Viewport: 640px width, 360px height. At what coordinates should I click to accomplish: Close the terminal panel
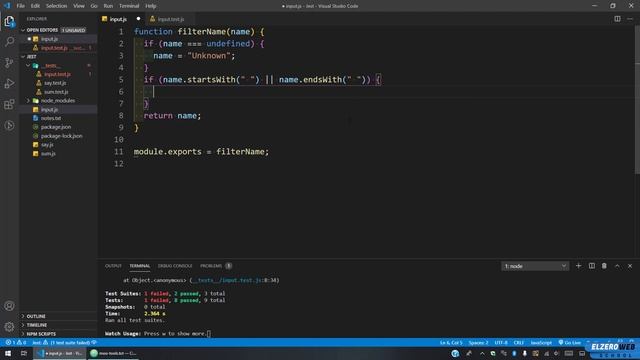[630, 266]
